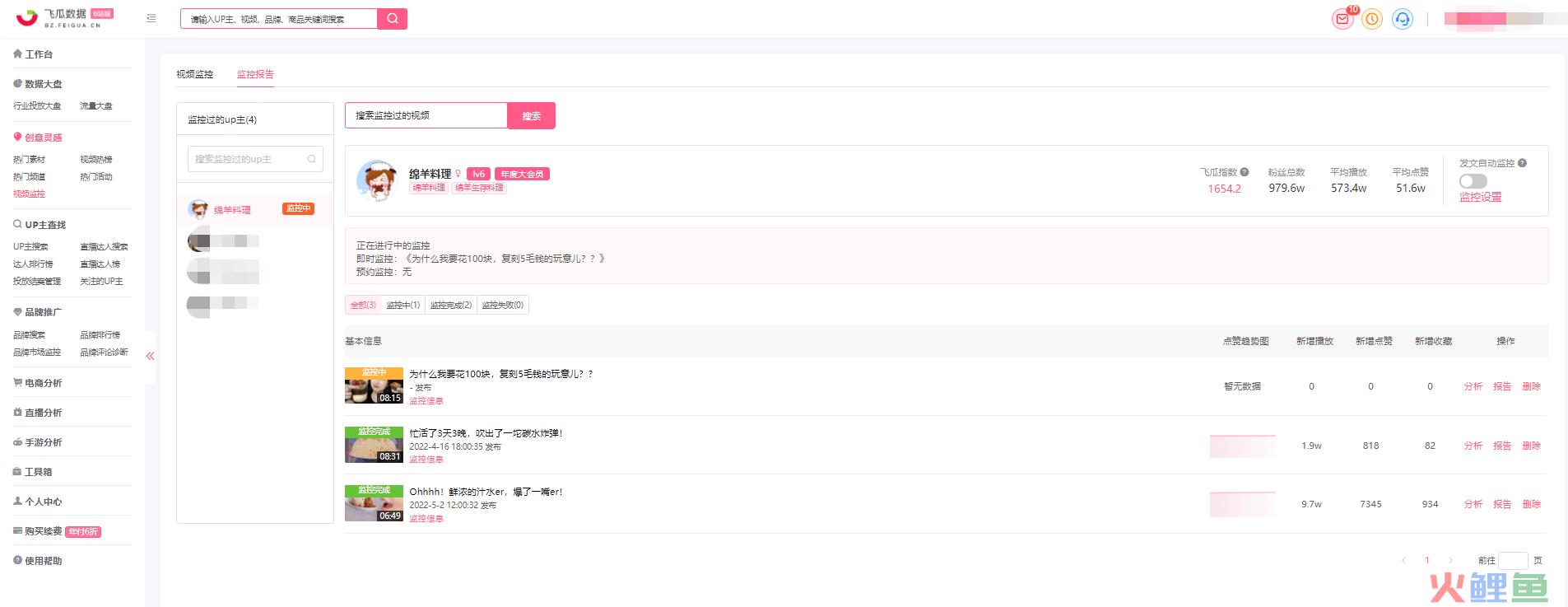Open 直播达人搜索 in sidebar
Viewport: 1568px width, 607px height.
[104, 247]
